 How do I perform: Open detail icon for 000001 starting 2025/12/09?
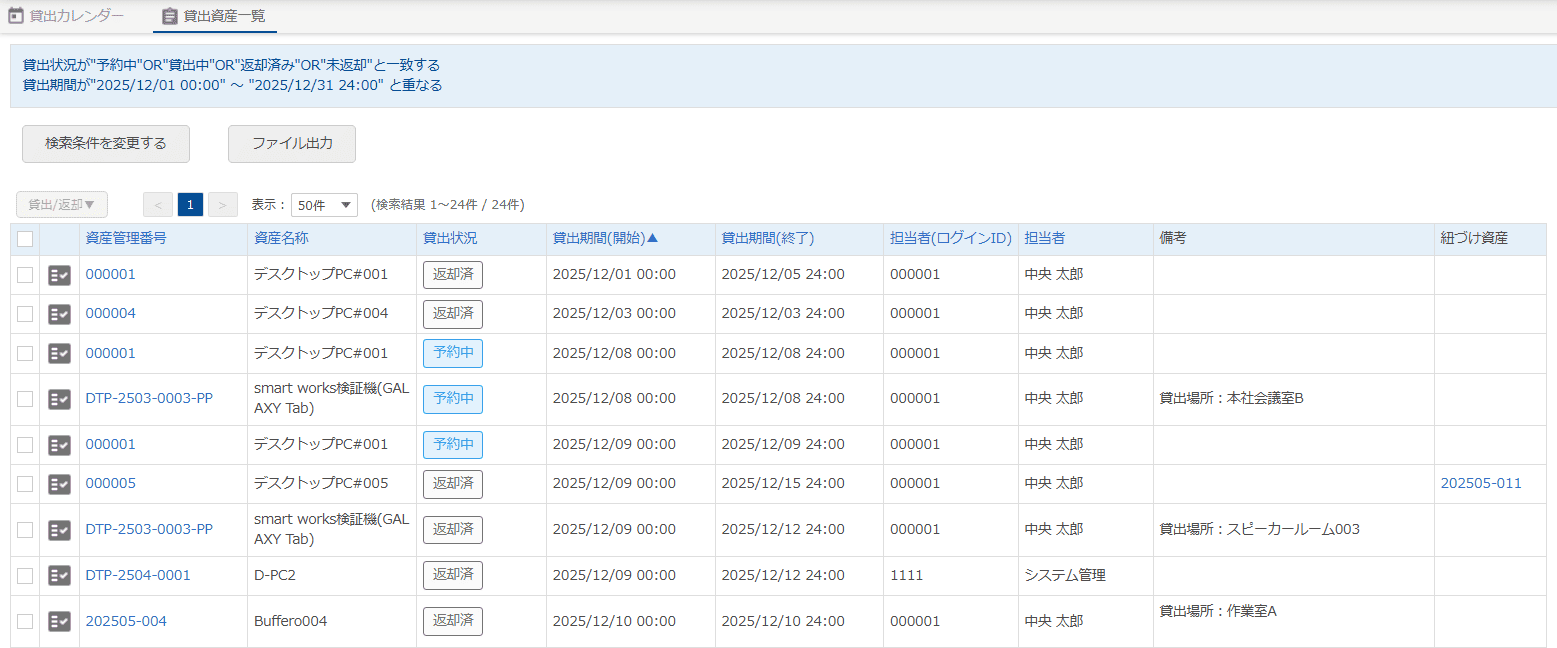click(x=59, y=444)
